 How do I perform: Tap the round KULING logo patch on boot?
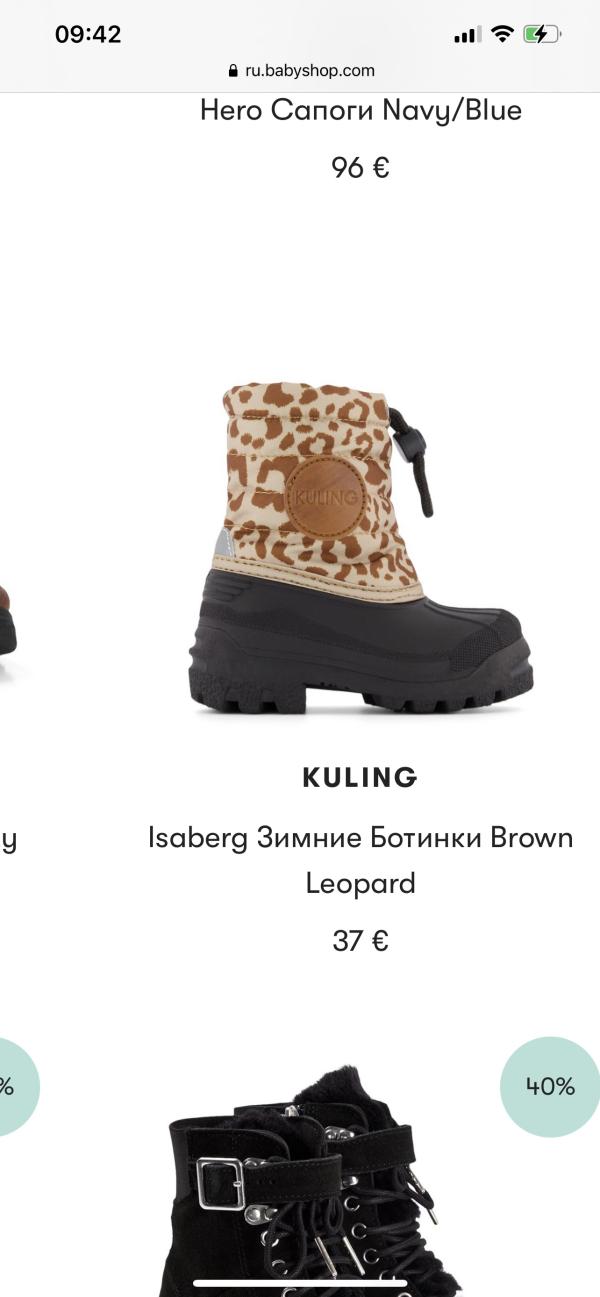pyautogui.click(x=323, y=497)
